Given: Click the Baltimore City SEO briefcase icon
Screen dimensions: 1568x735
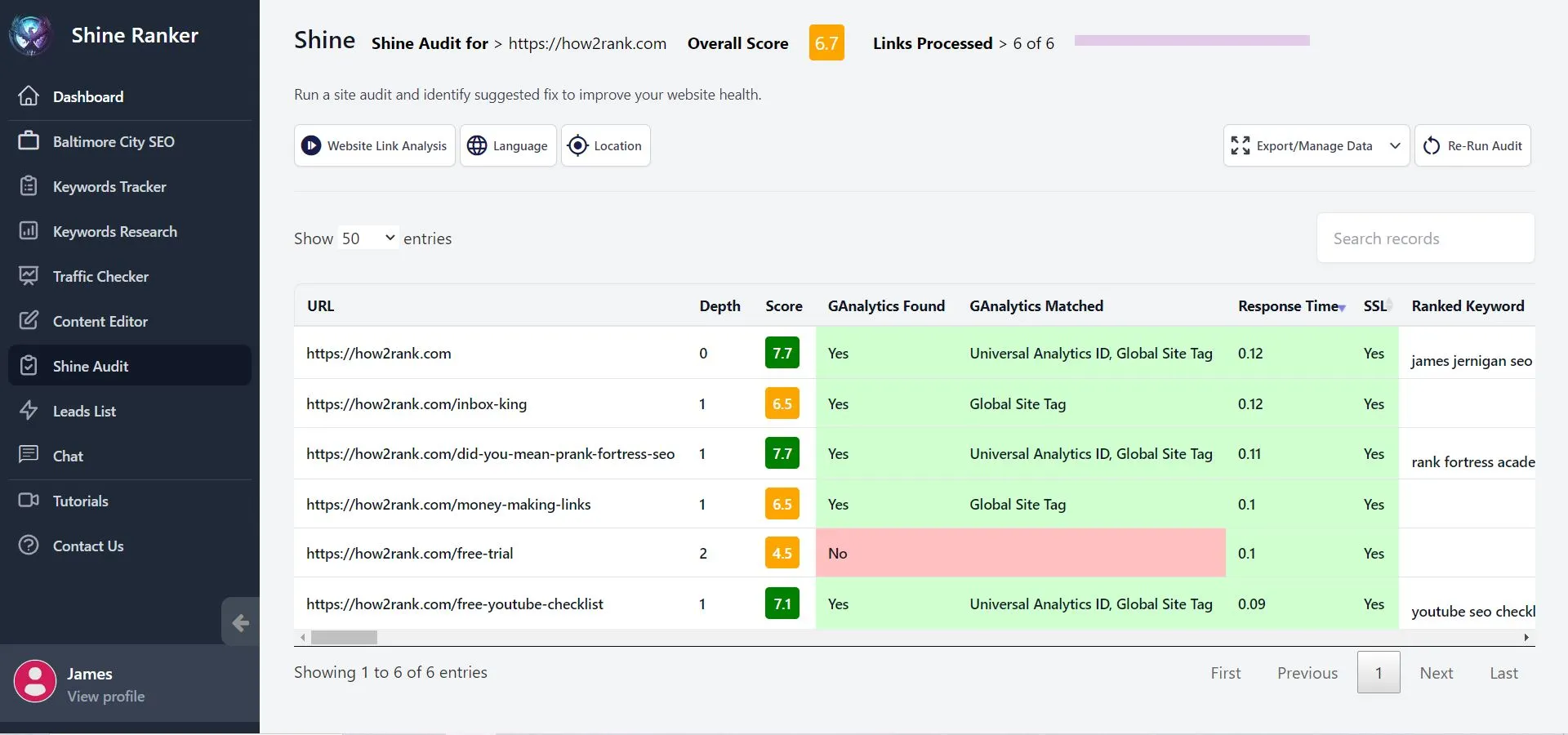Looking at the screenshot, I should pos(29,140).
